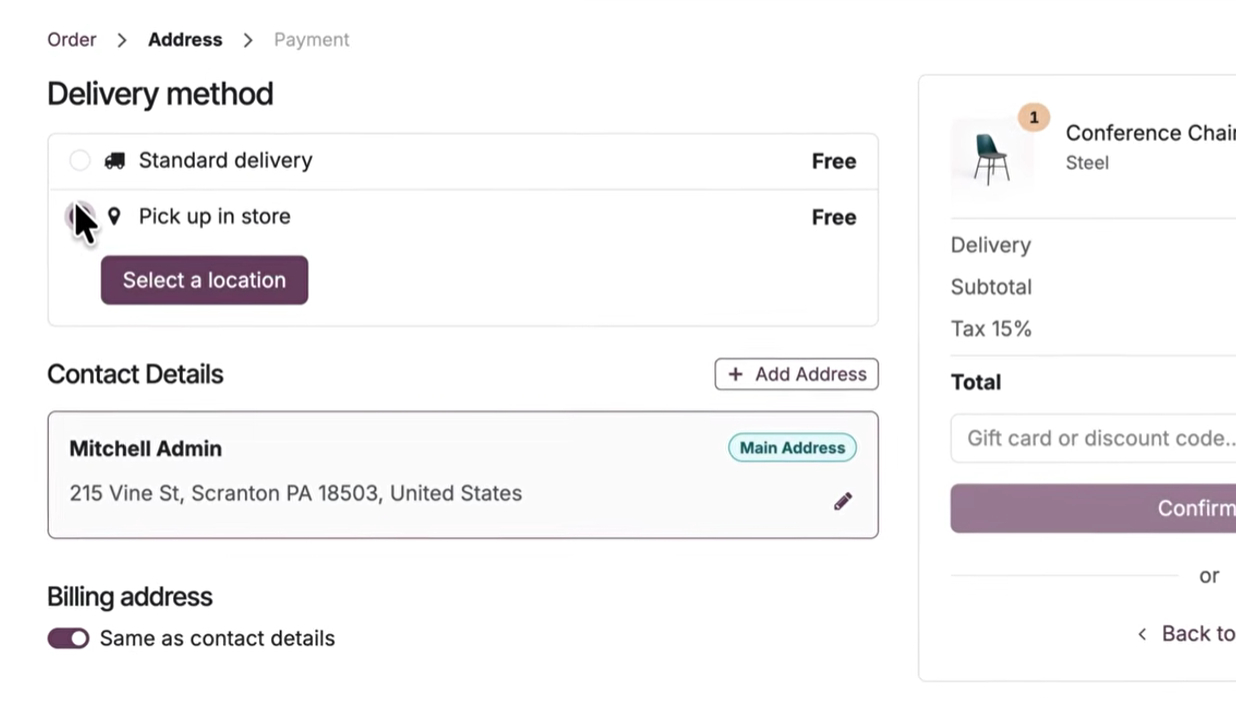The height and width of the screenshot is (701, 1236).
Task: Click the Add Address button
Action: coord(796,374)
